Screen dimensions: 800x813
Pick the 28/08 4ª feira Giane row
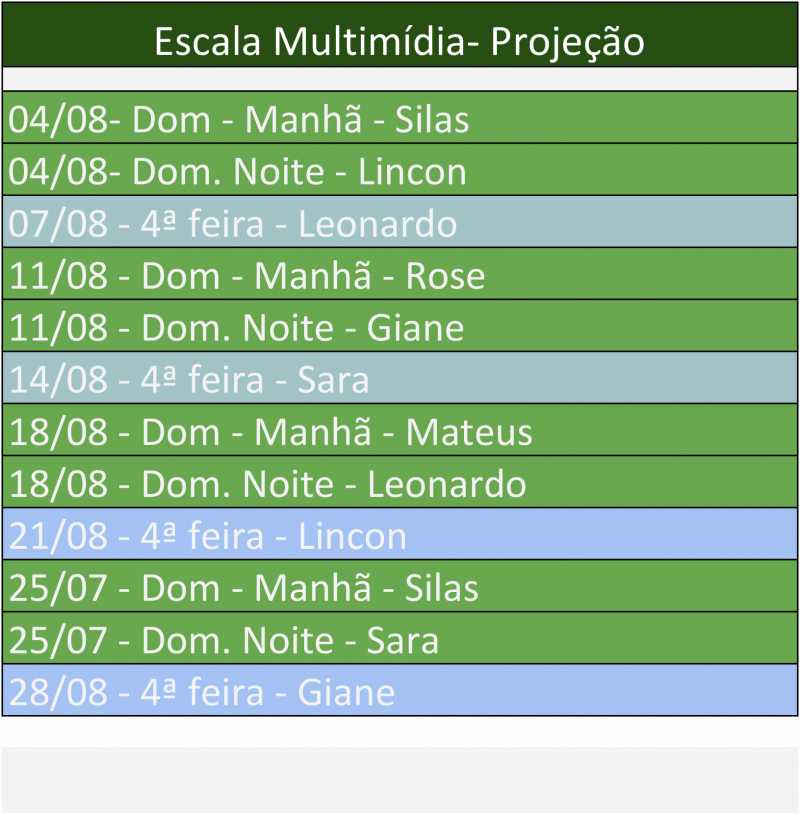pos(400,692)
